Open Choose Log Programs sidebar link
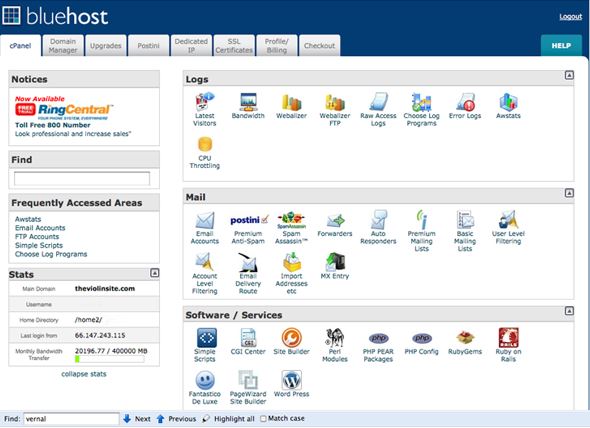590x428 pixels. (x=51, y=254)
